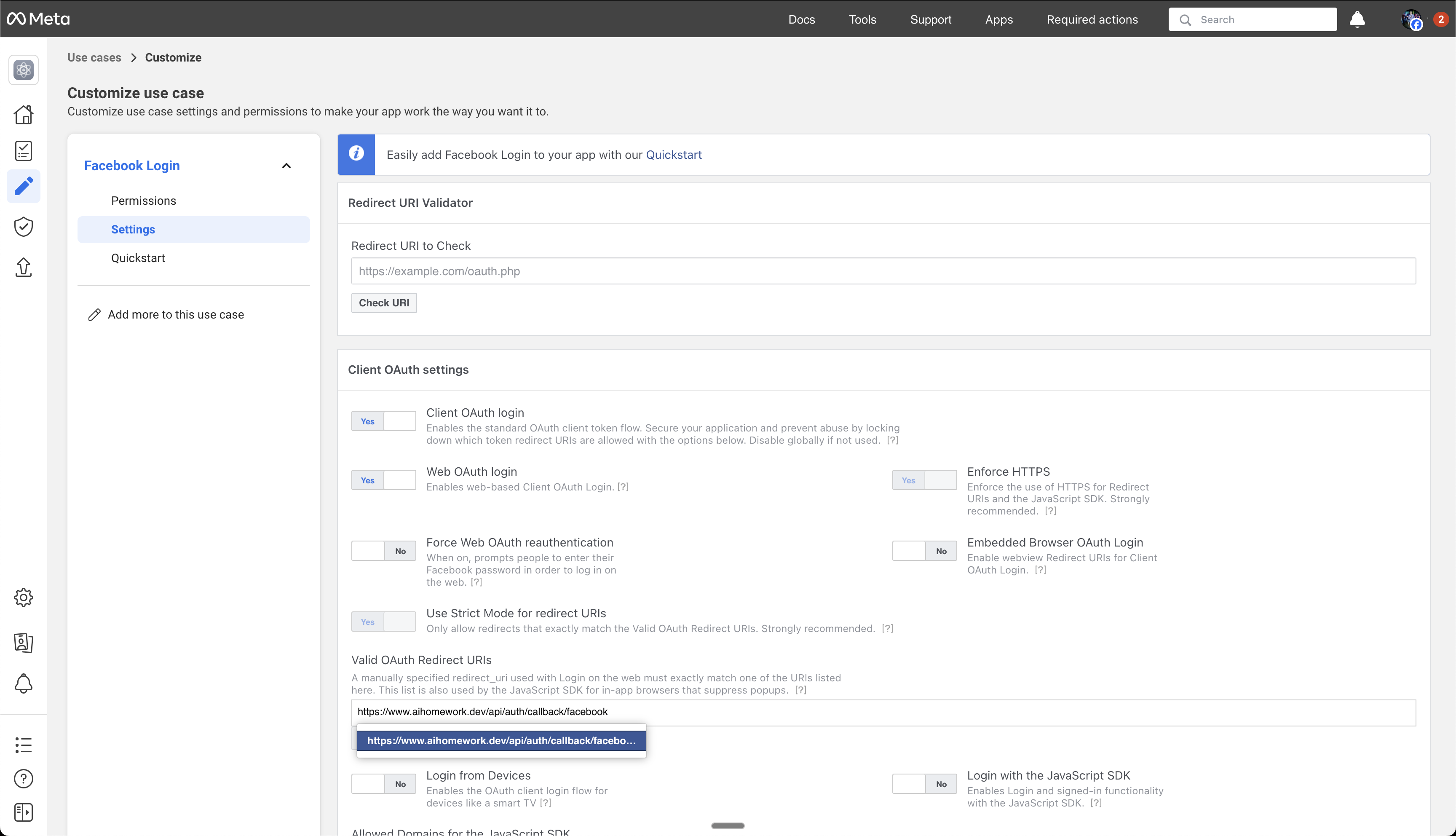The width and height of the screenshot is (1456, 836).
Task: Toggle Use Strict Mode for redirect URIs
Action: (x=383, y=621)
